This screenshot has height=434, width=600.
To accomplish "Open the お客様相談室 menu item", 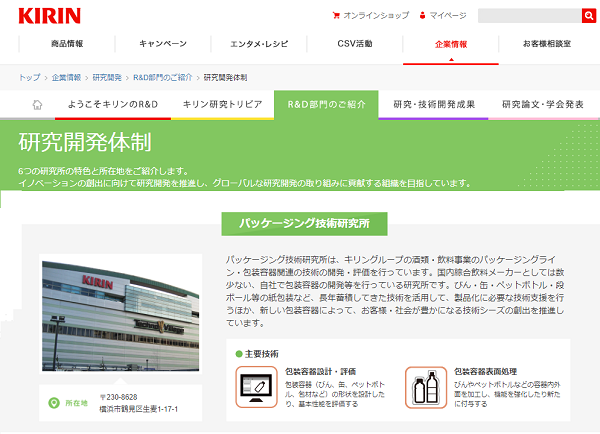I will (x=547, y=45).
